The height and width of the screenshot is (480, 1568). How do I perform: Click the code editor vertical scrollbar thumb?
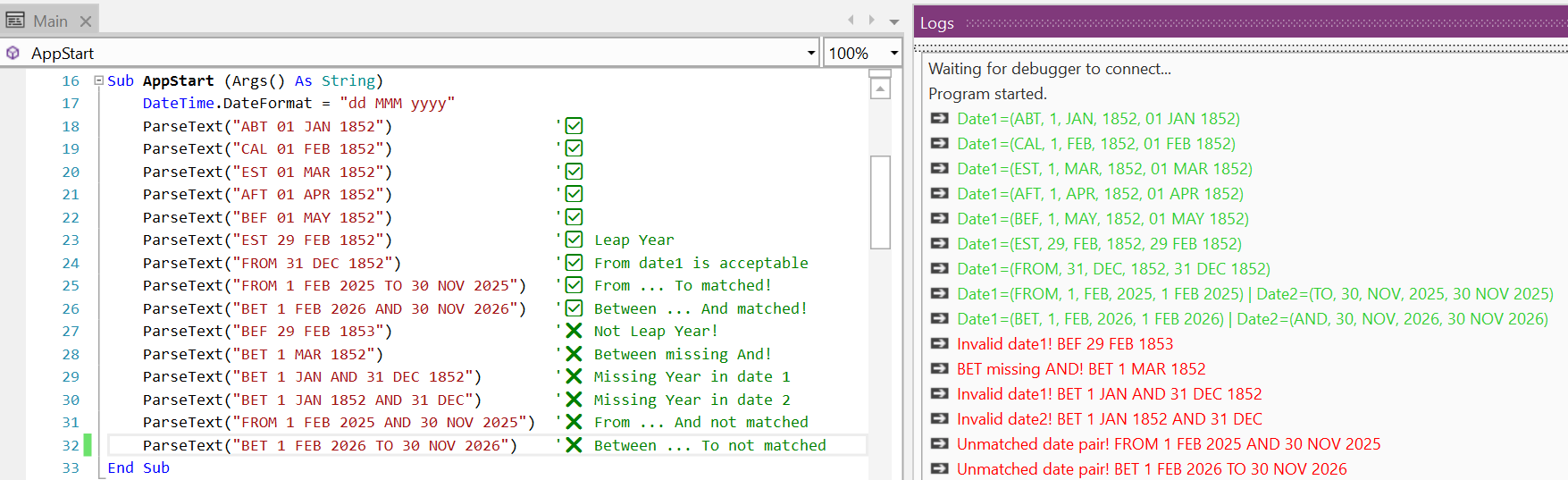click(880, 202)
